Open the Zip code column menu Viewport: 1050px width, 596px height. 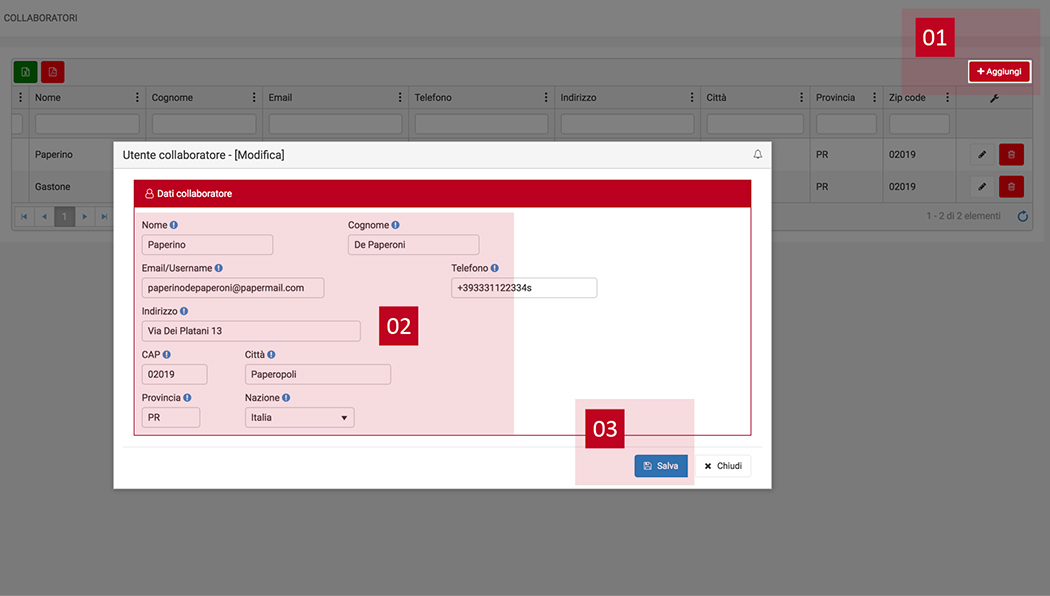(947, 98)
